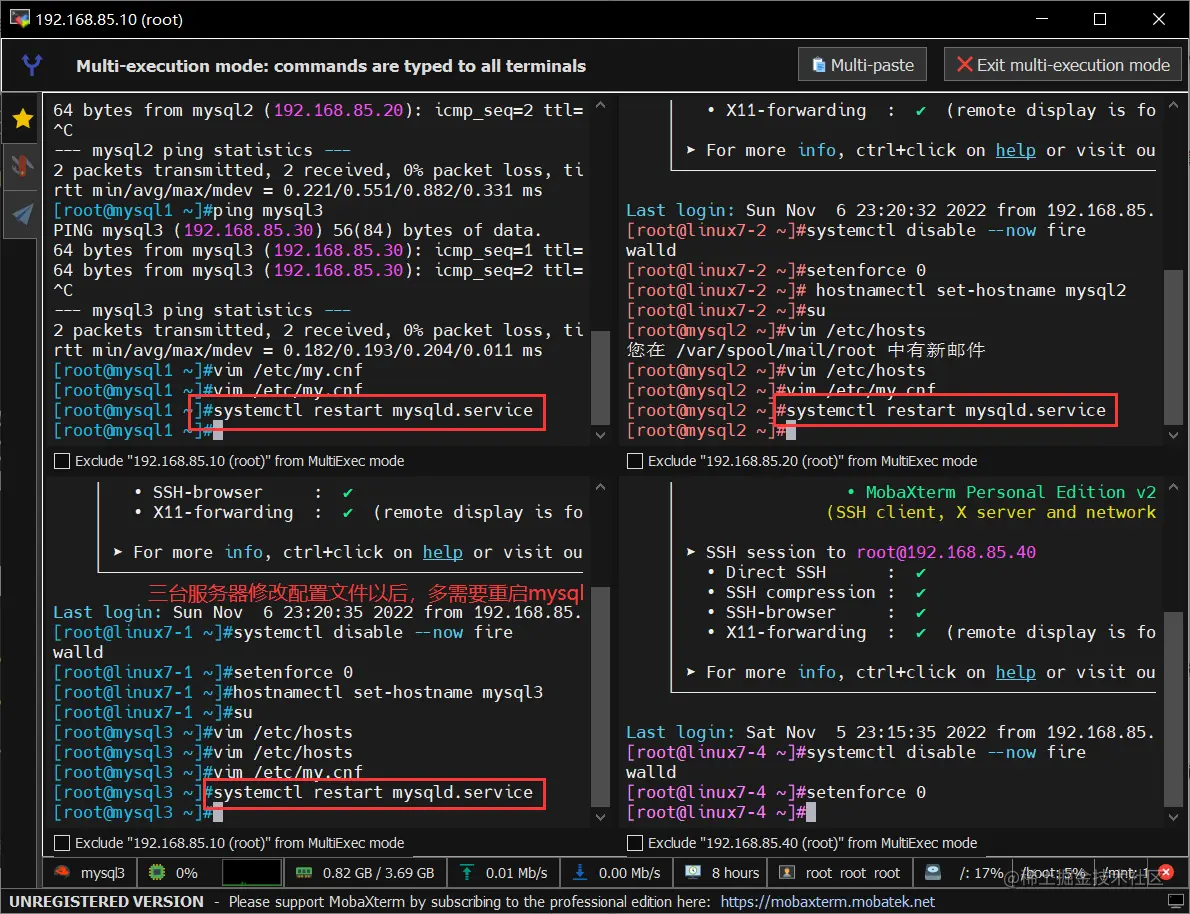This screenshot has width=1190, height=914.
Task: Click the "0%" CPU value in status bar
Action: point(187,873)
